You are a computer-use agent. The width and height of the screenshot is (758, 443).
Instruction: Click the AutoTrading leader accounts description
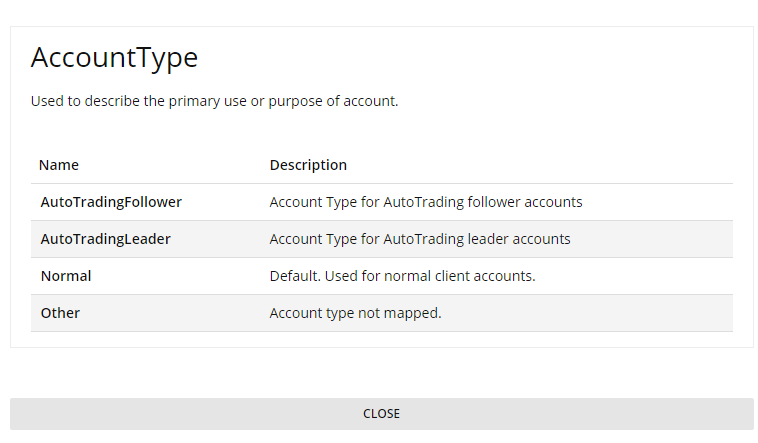(420, 239)
